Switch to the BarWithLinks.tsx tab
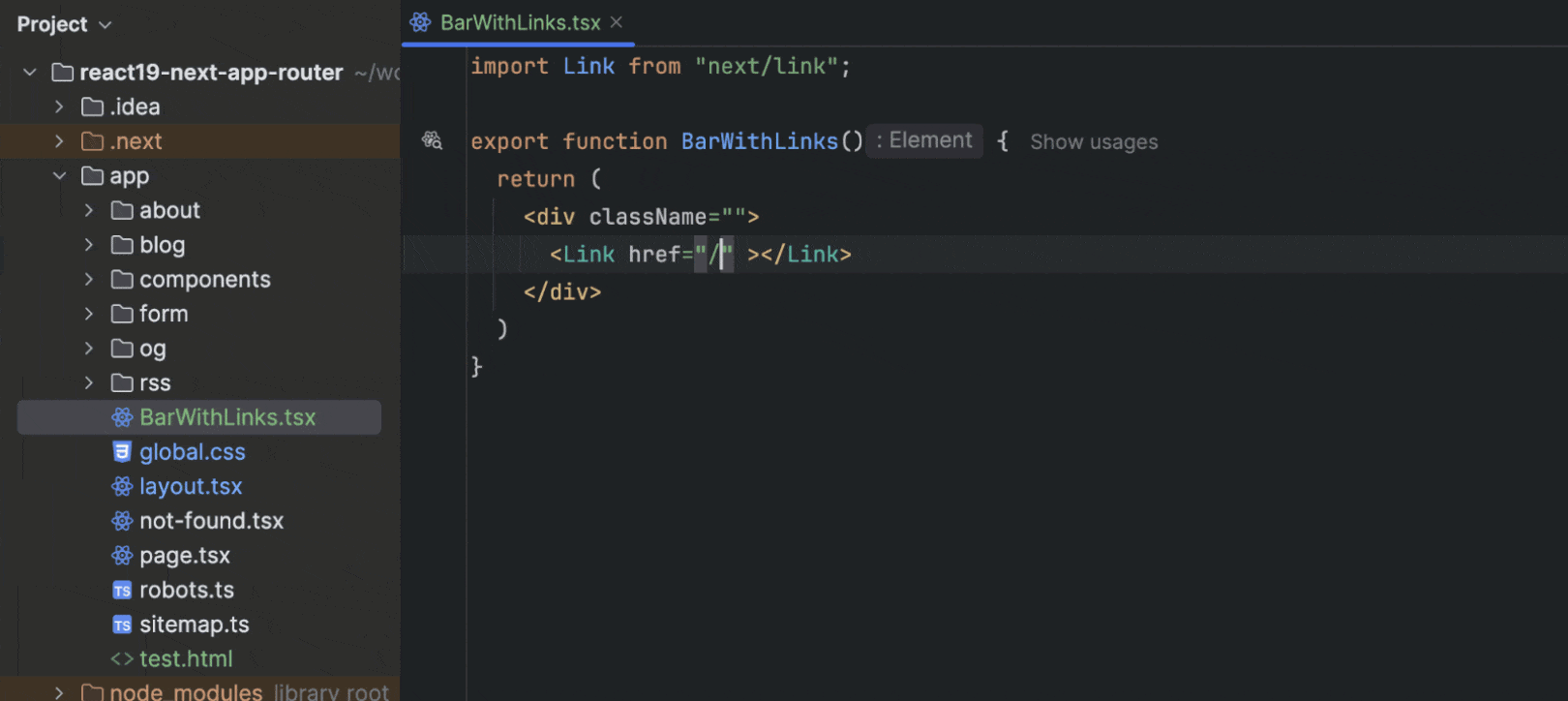 [x=519, y=22]
